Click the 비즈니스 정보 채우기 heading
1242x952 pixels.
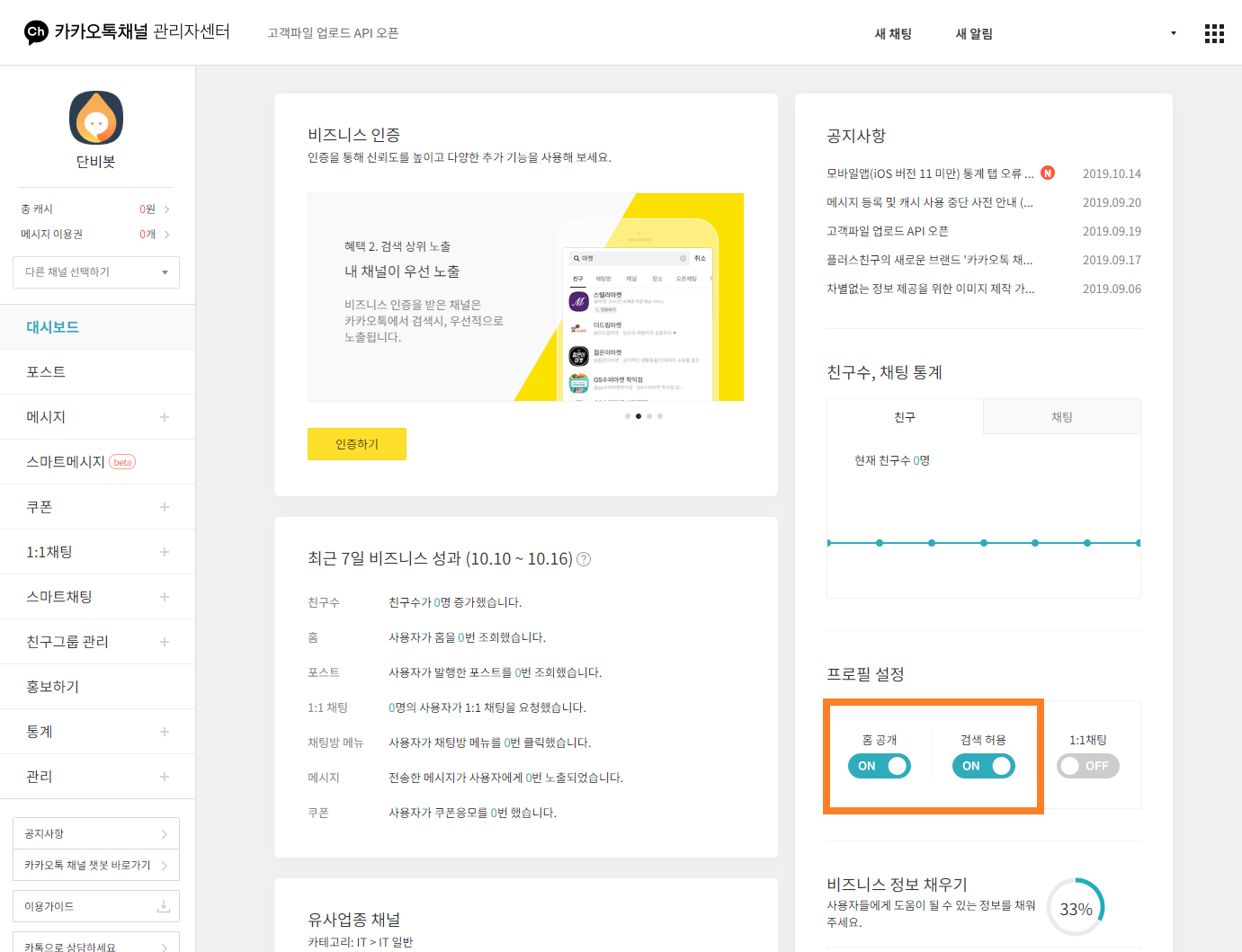[x=897, y=885]
